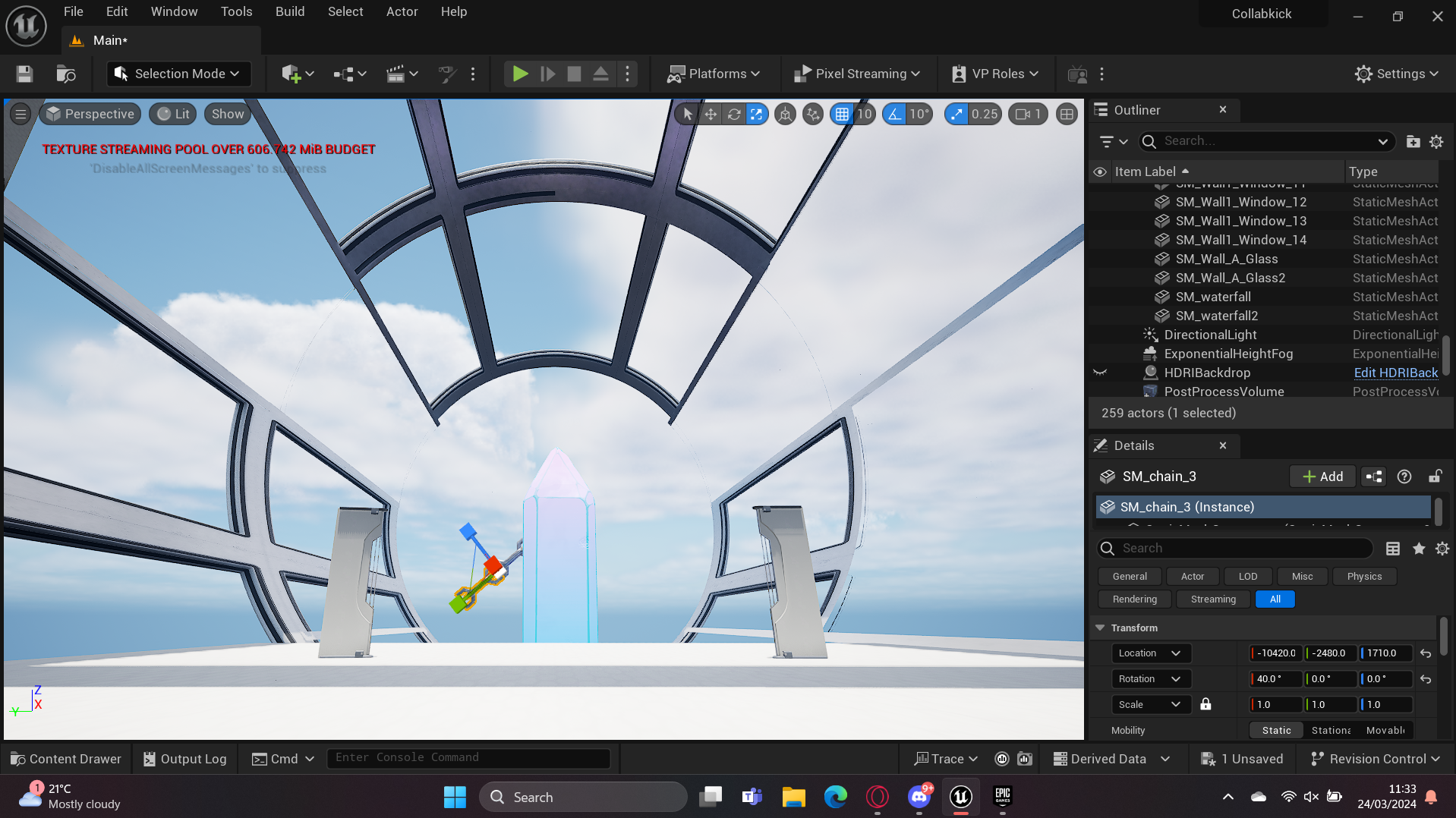Open the Blueprint/add script icon in Details
This screenshot has height=818, width=1456.
point(1374,477)
